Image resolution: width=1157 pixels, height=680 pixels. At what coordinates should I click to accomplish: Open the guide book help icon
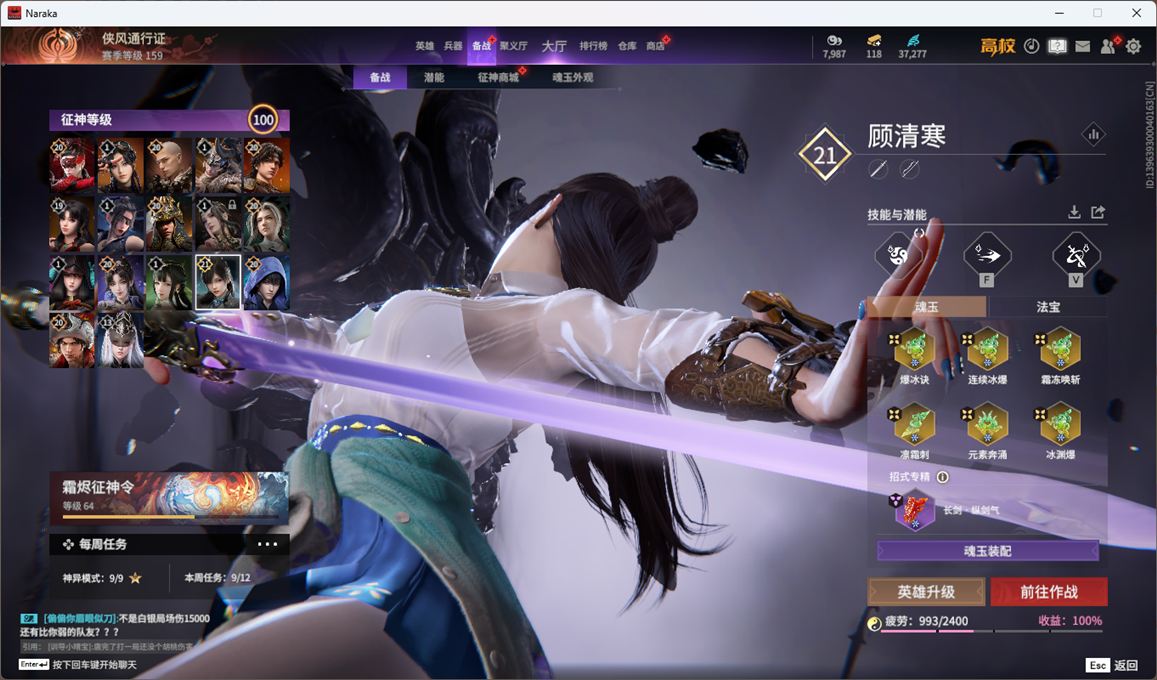click(1057, 46)
